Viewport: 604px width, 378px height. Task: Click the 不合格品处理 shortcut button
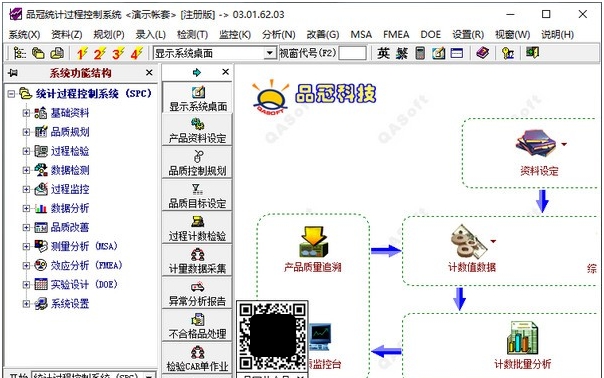coord(197,325)
